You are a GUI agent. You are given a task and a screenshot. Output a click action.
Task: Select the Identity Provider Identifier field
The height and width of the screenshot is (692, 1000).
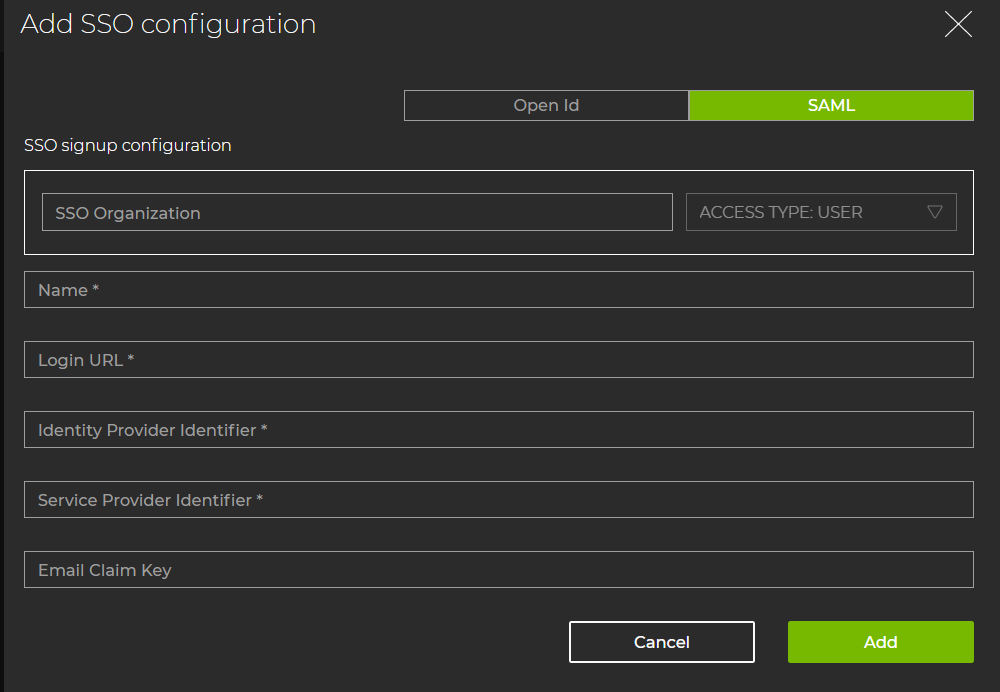(x=498, y=429)
